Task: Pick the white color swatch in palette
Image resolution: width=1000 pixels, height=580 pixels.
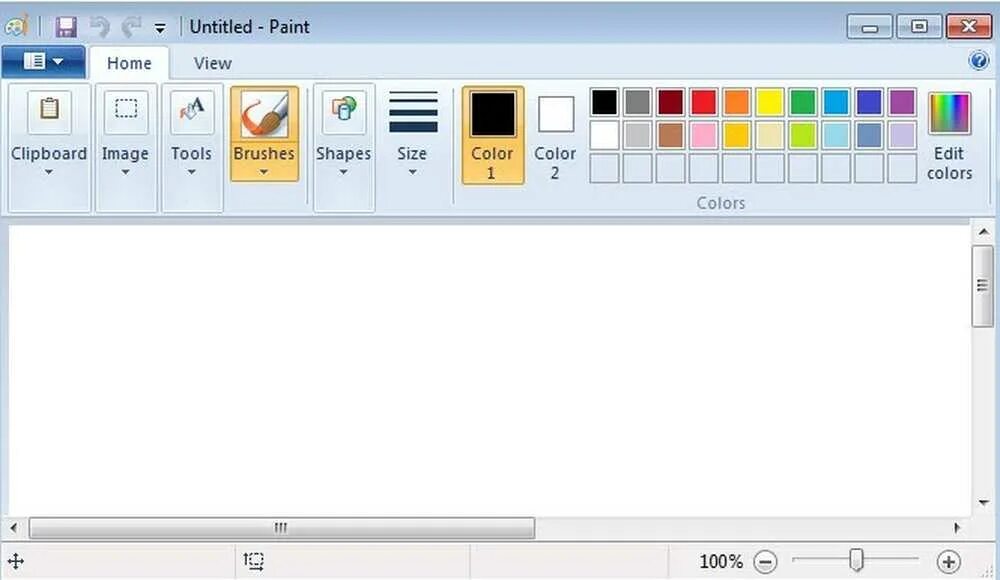Action: (604, 135)
